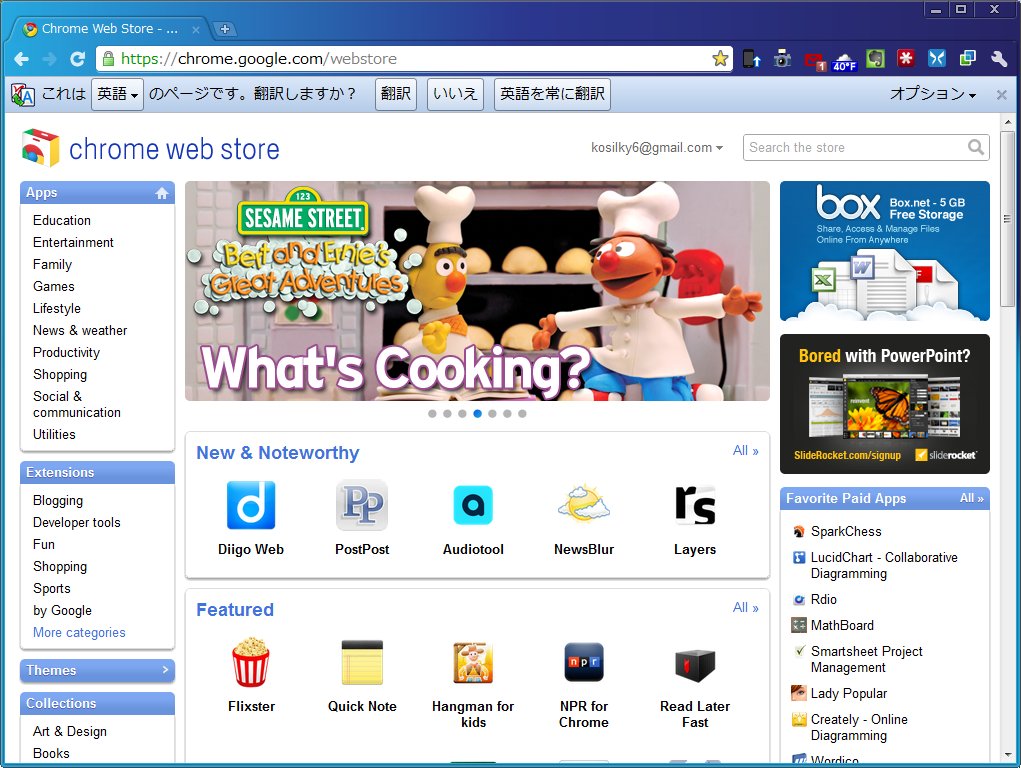Image resolution: width=1021 pixels, height=768 pixels.
Task: Dismiss translation bar with いいえ button
Action: (x=455, y=93)
